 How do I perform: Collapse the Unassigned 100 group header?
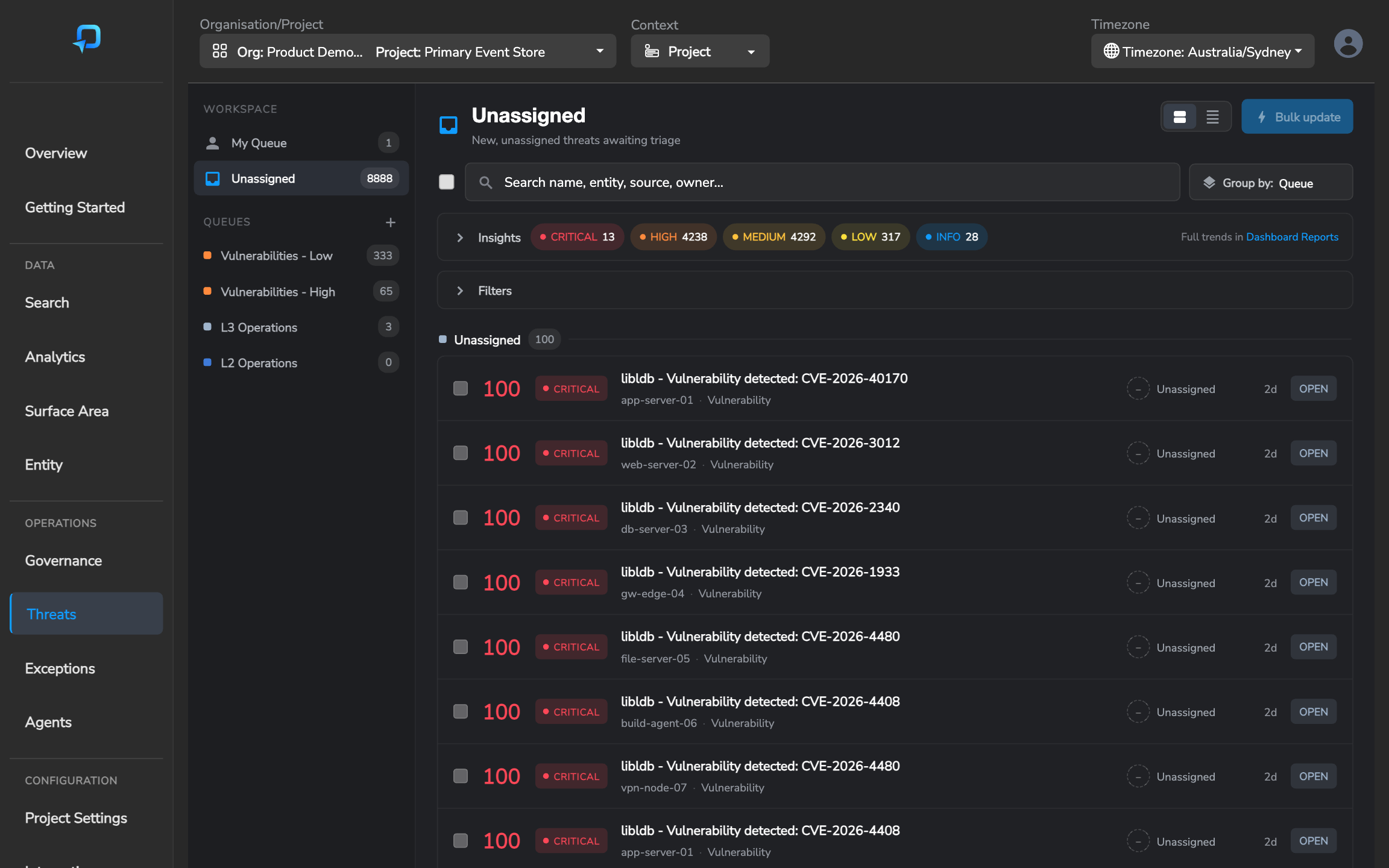487,340
